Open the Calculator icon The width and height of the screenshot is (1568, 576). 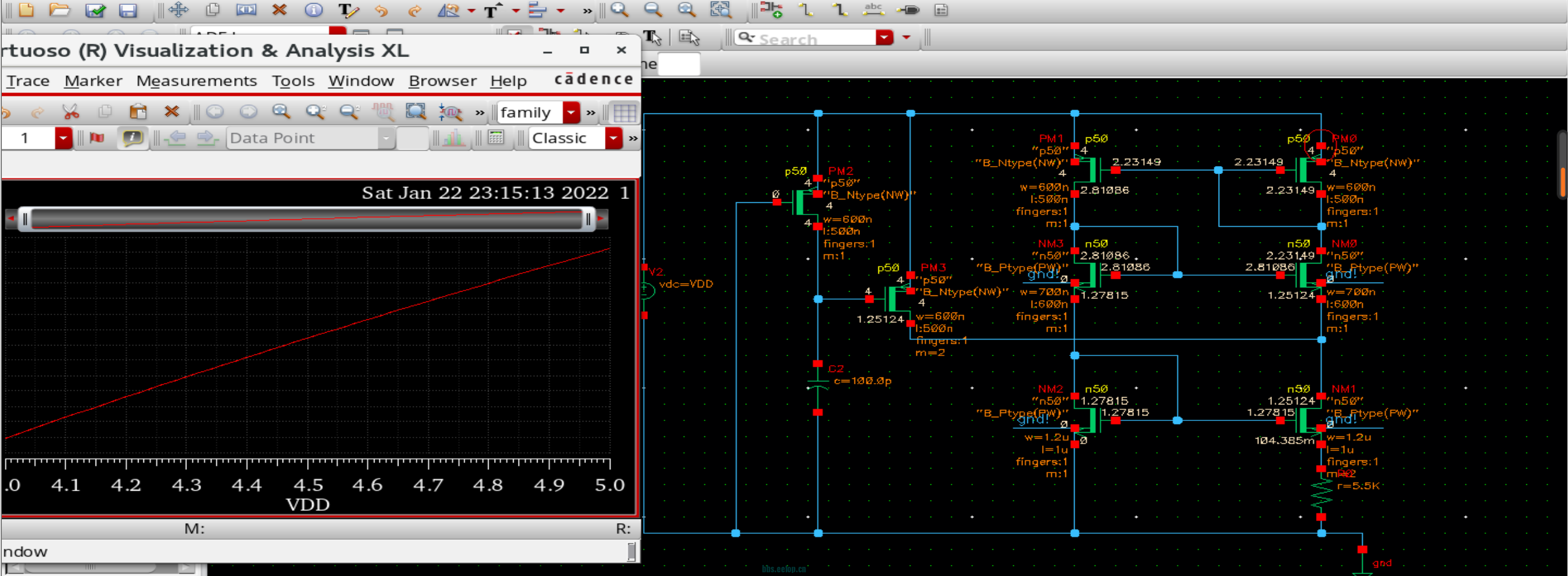tap(496, 138)
